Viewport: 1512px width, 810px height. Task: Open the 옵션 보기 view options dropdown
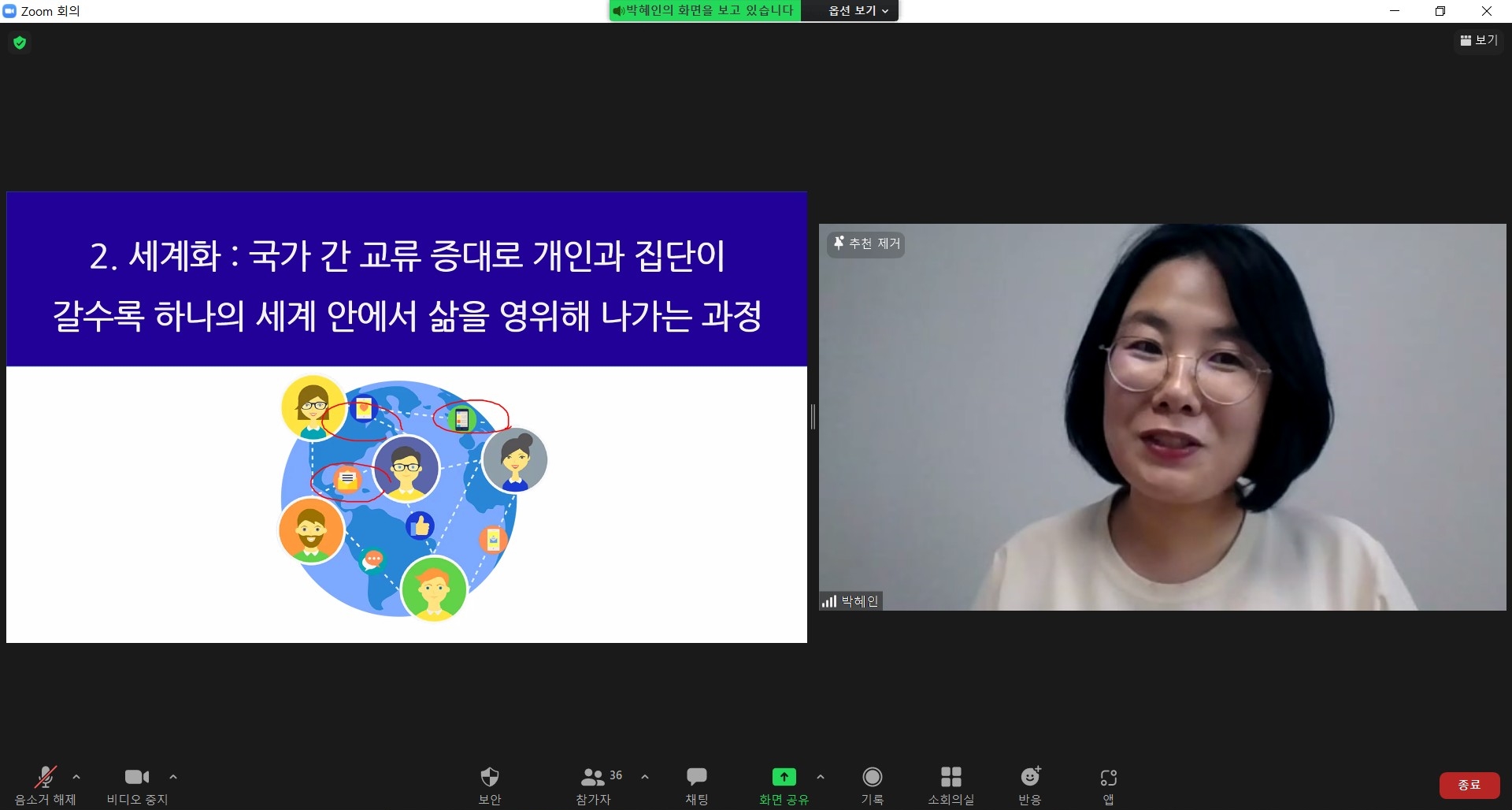tap(858, 11)
